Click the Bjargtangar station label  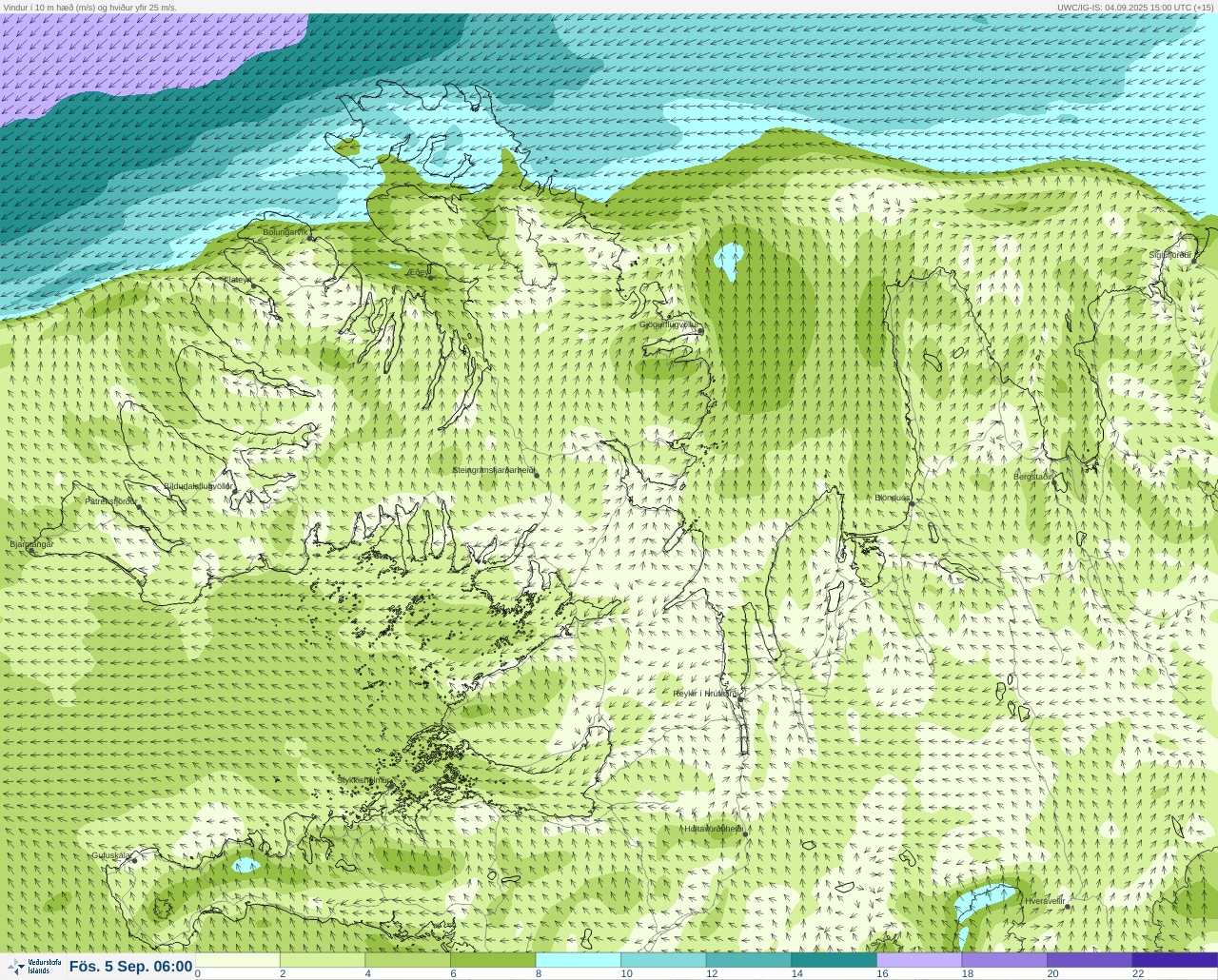[x=31, y=544]
